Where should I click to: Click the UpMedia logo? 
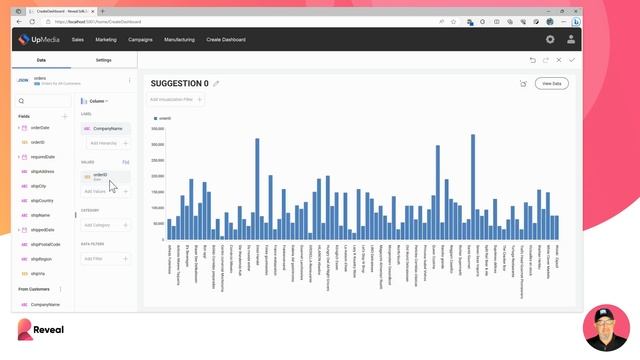[39, 40]
